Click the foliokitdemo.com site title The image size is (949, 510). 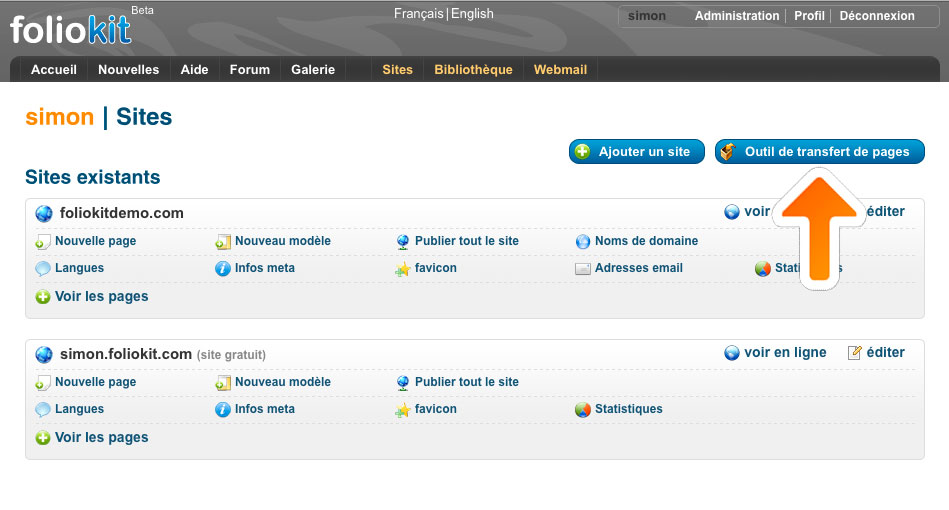coord(122,213)
